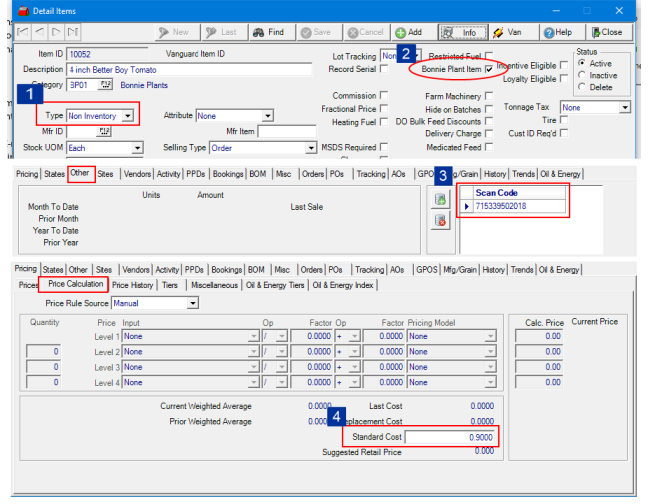Click the add scan code icon
Viewport: 648px width, 504px height.
point(440,200)
